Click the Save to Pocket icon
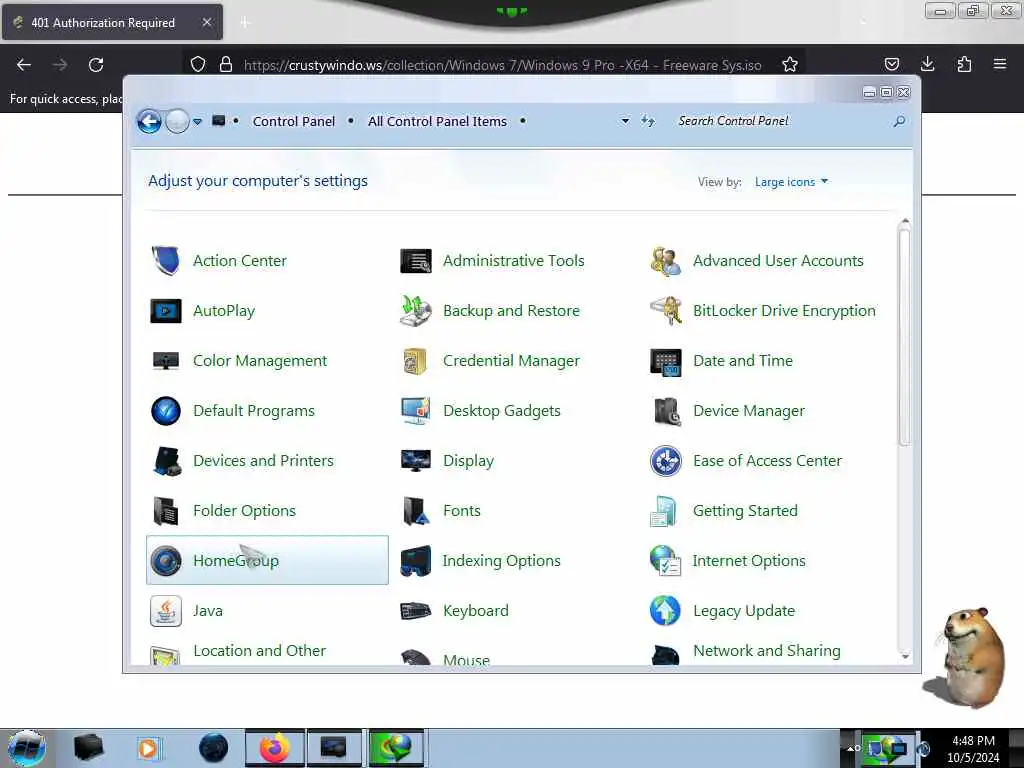This screenshot has width=1024, height=768. pyautogui.click(x=891, y=64)
